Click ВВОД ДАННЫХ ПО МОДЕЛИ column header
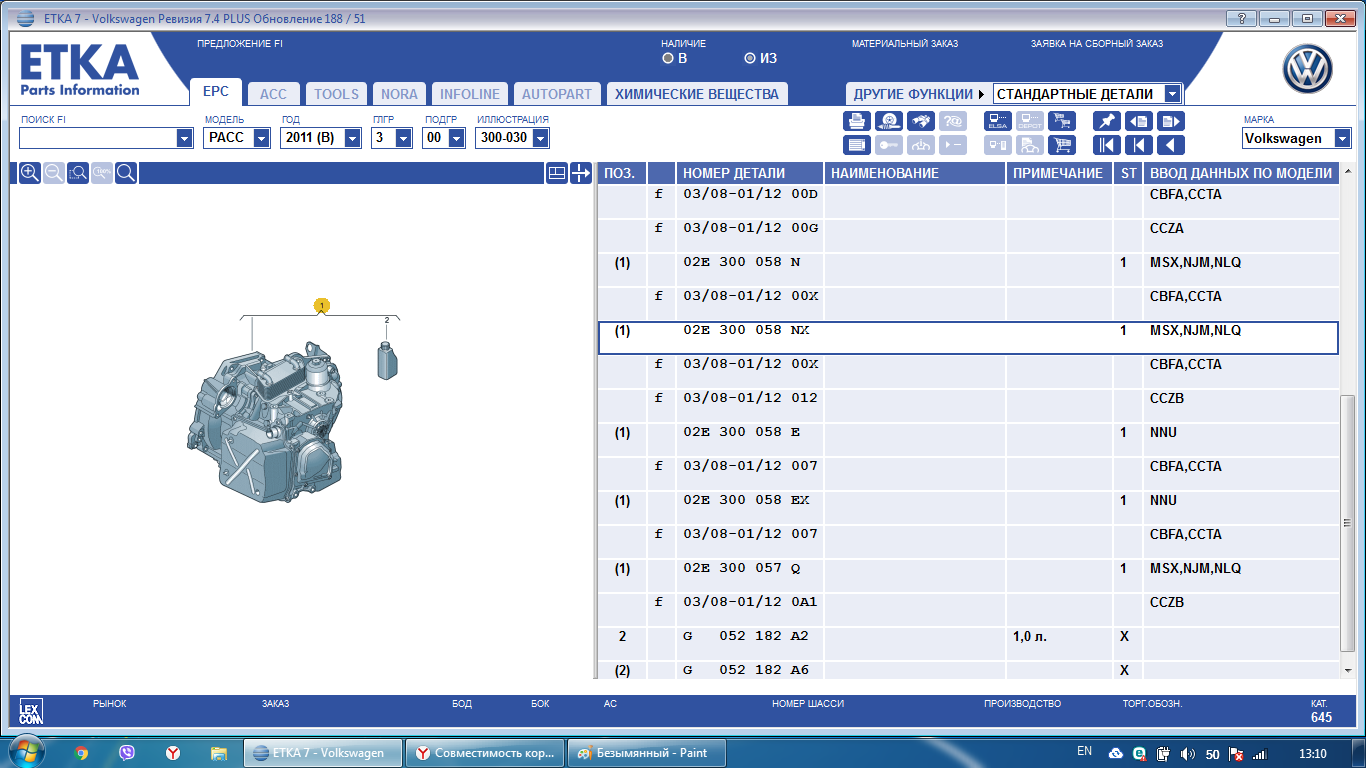Image resolution: width=1366 pixels, height=768 pixels. 1241,173
